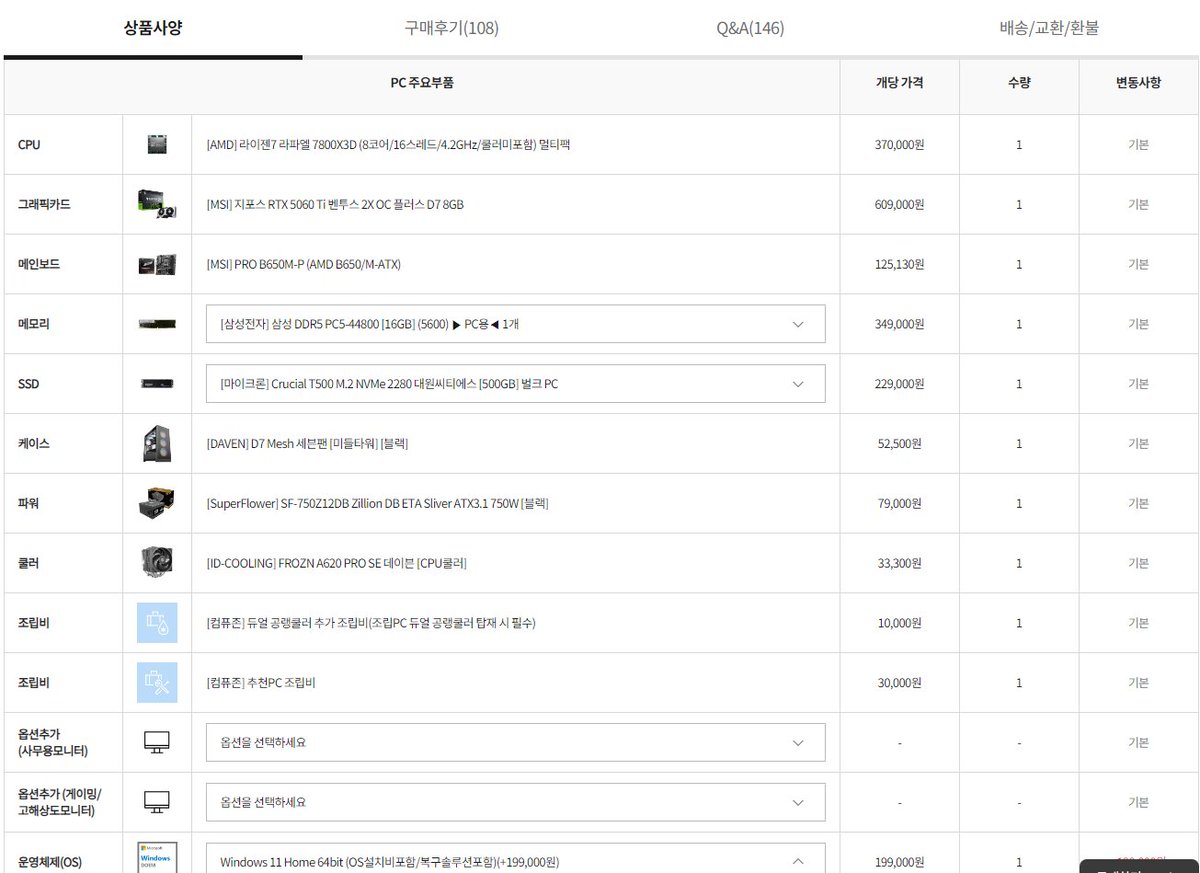The width and height of the screenshot is (1200, 873).
Task: Switch to the Q&A(146) tab
Action: click(x=750, y=28)
